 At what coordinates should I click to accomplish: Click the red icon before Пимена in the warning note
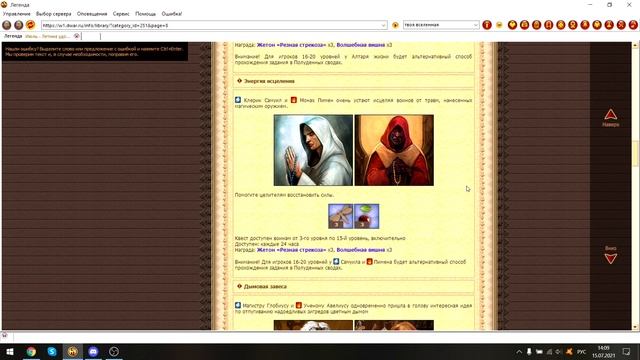pos(369,262)
